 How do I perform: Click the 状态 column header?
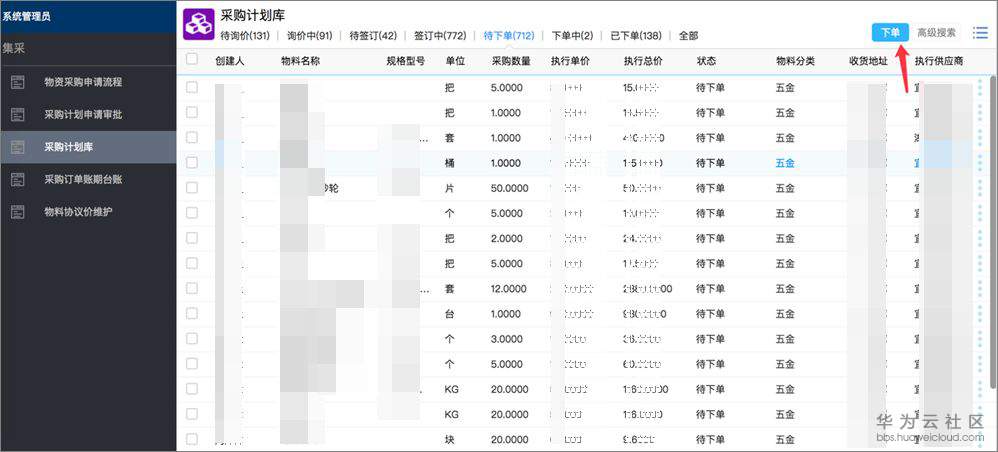pyautogui.click(x=706, y=61)
